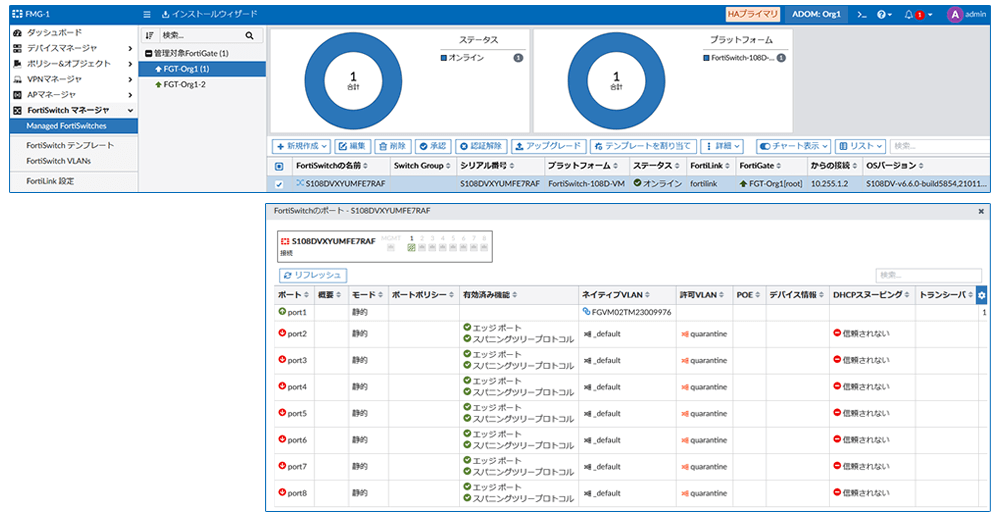The width and height of the screenshot is (1000, 528).
Task: Open FortiLink 設定 page
Action: pyautogui.click(x=50, y=181)
